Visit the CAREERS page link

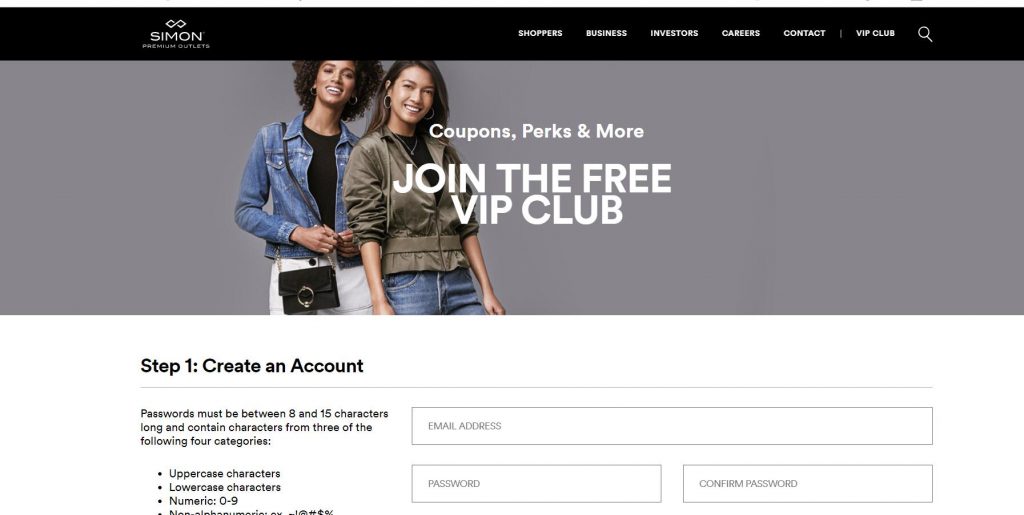(741, 33)
